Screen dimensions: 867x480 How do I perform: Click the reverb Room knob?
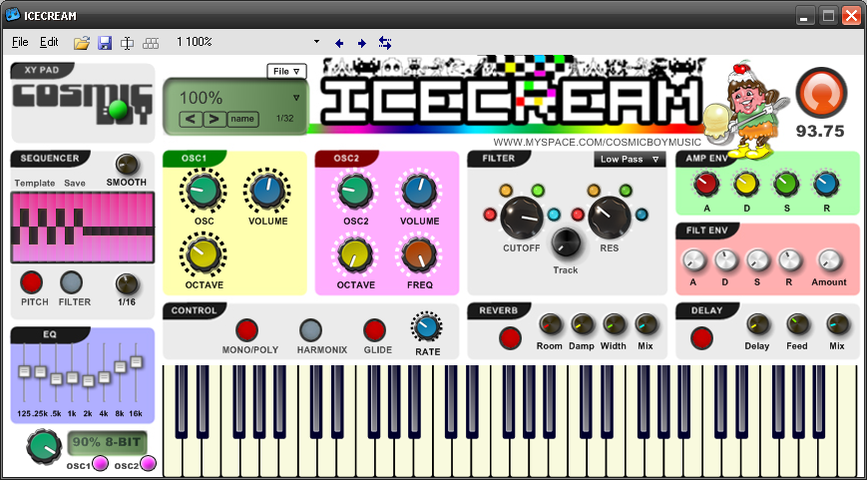pyautogui.click(x=551, y=324)
